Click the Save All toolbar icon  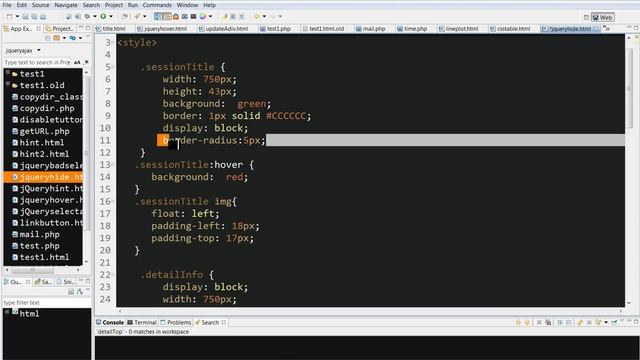[34, 16]
